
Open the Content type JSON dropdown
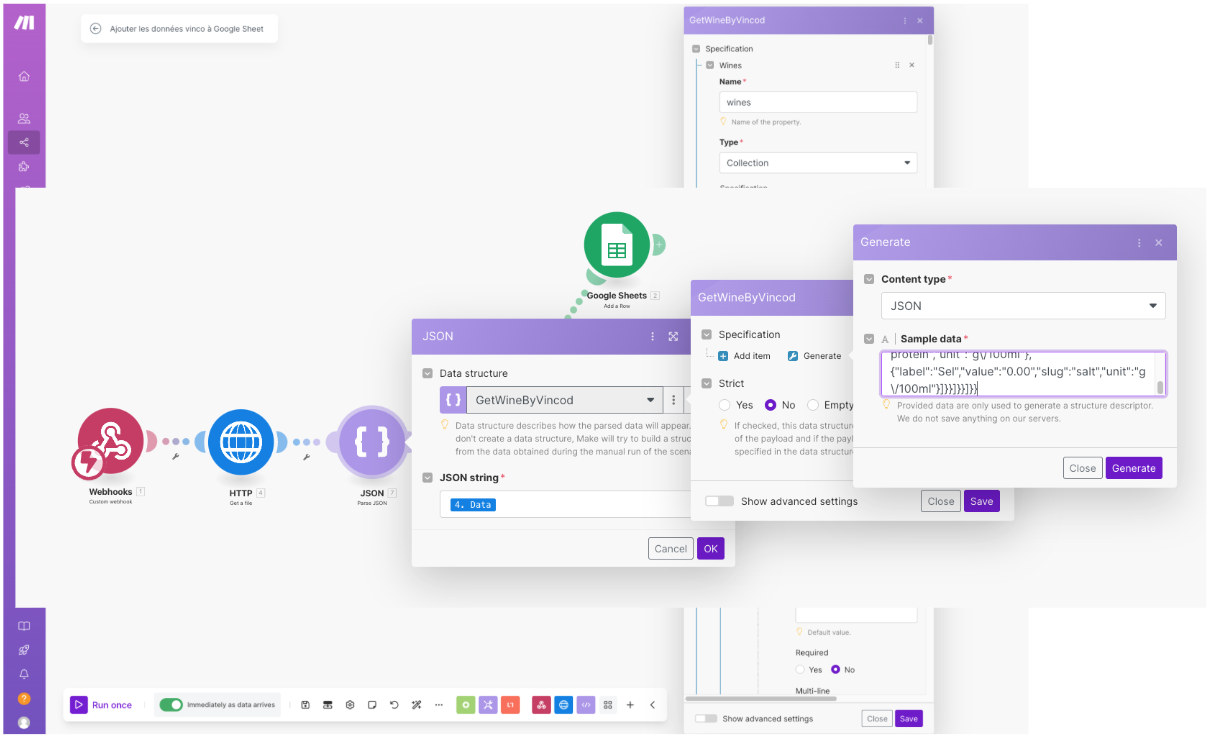point(1023,305)
